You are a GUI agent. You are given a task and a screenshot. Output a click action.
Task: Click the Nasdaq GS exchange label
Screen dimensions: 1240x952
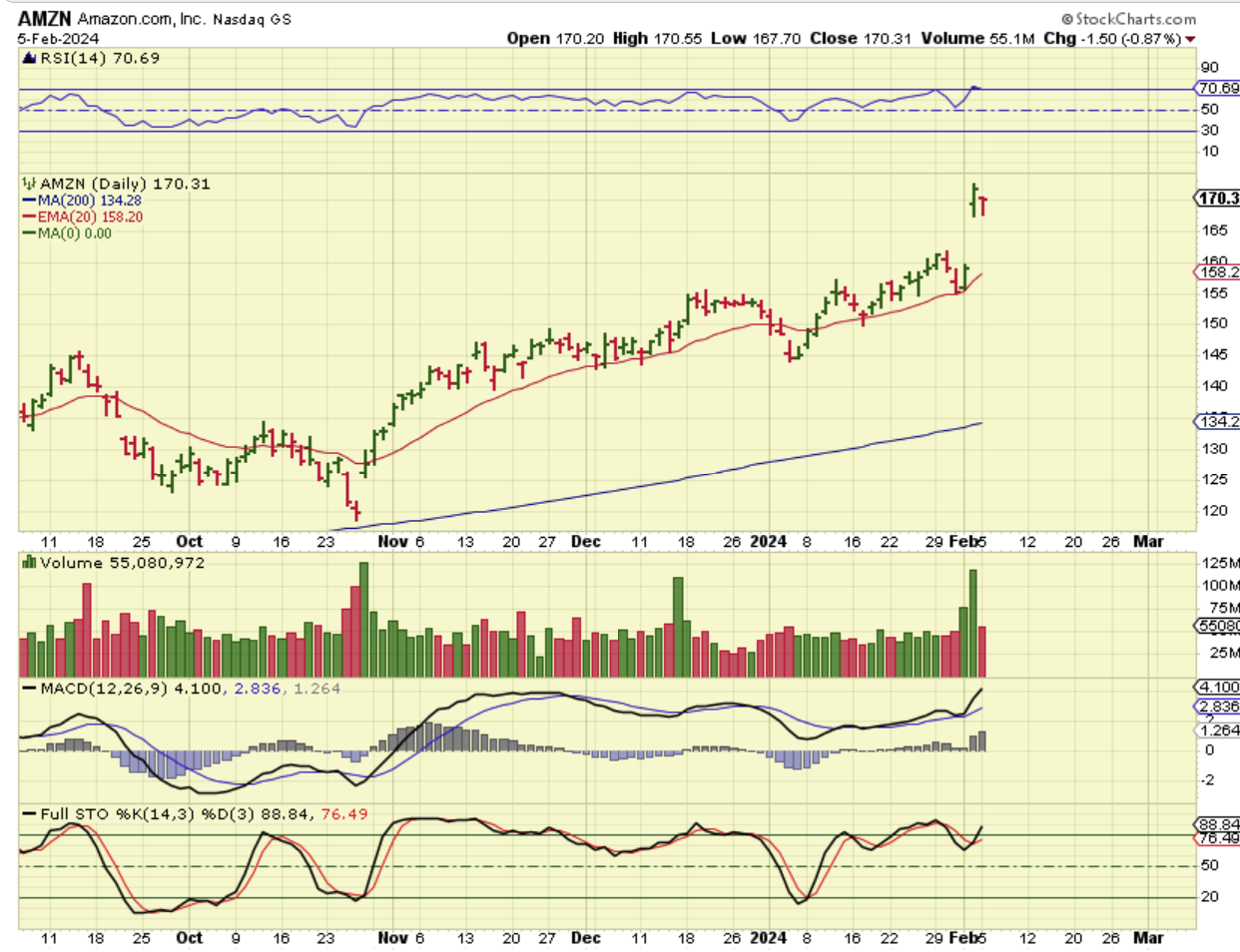pos(252,20)
